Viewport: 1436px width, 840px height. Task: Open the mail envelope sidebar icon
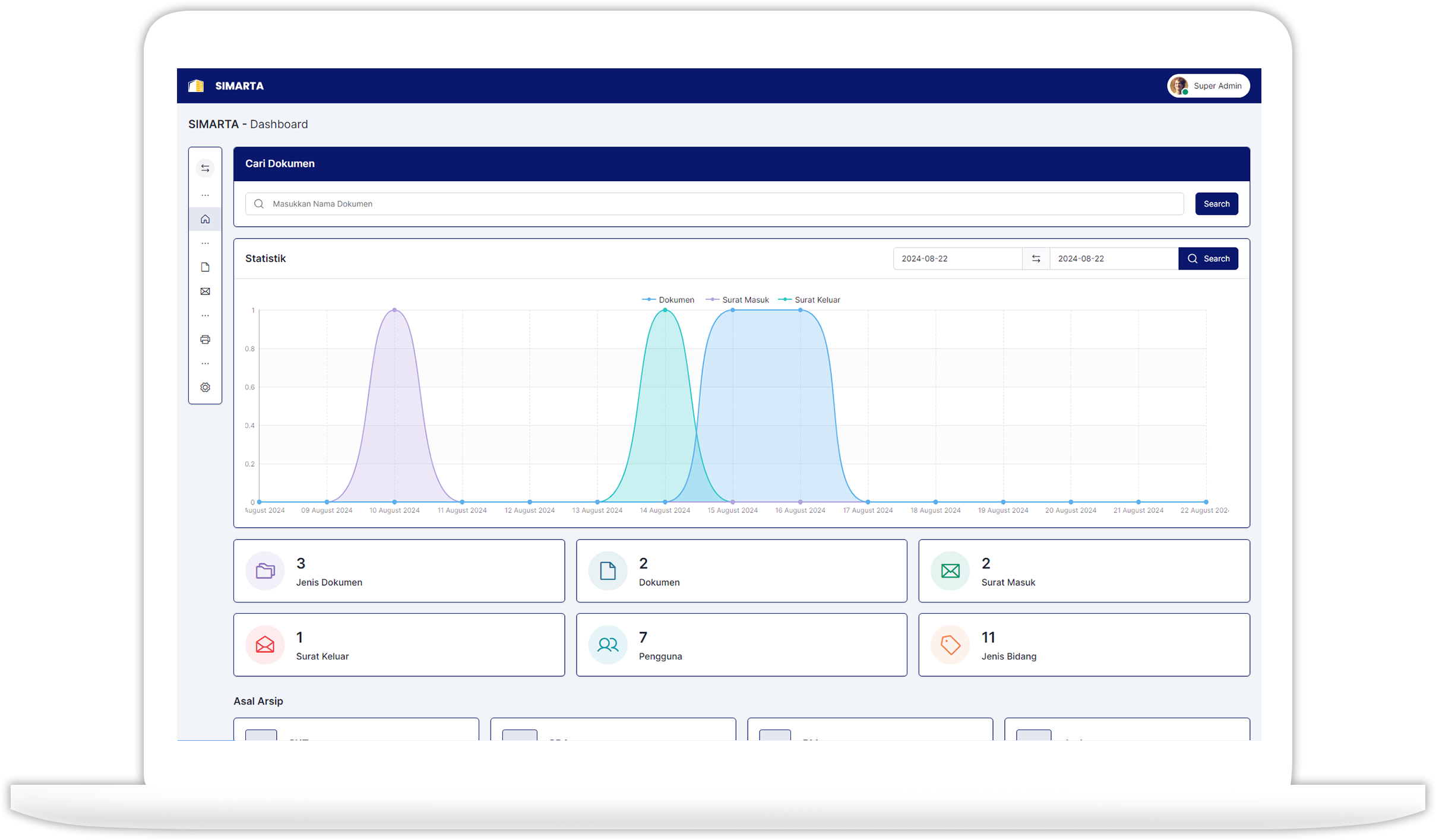pos(205,291)
